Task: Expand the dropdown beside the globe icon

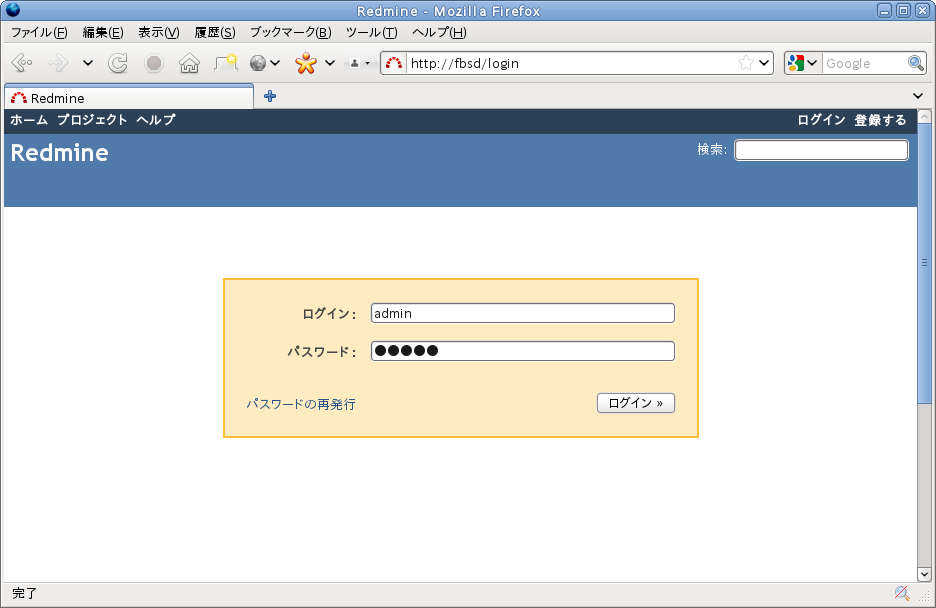Action: [275, 63]
